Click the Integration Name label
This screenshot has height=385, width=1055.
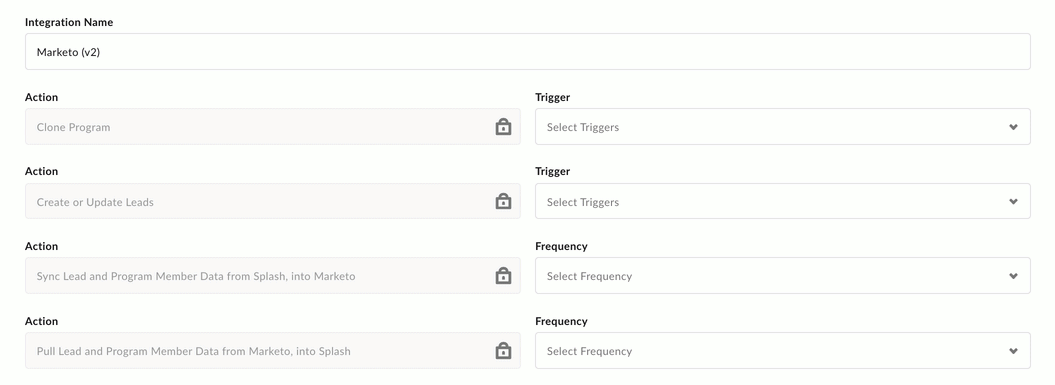(69, 22)
